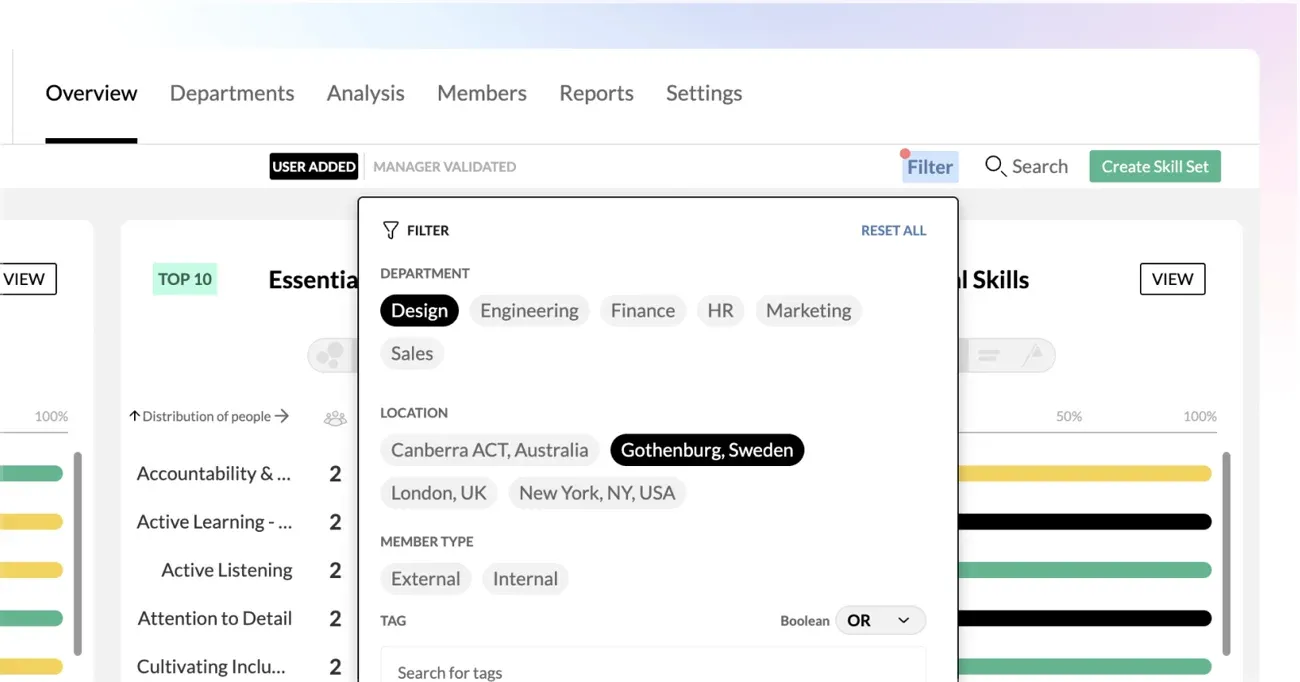Click the magnifying glass search icon
1300x682 pixels.
pyautogui.click(x=994, y=166)
